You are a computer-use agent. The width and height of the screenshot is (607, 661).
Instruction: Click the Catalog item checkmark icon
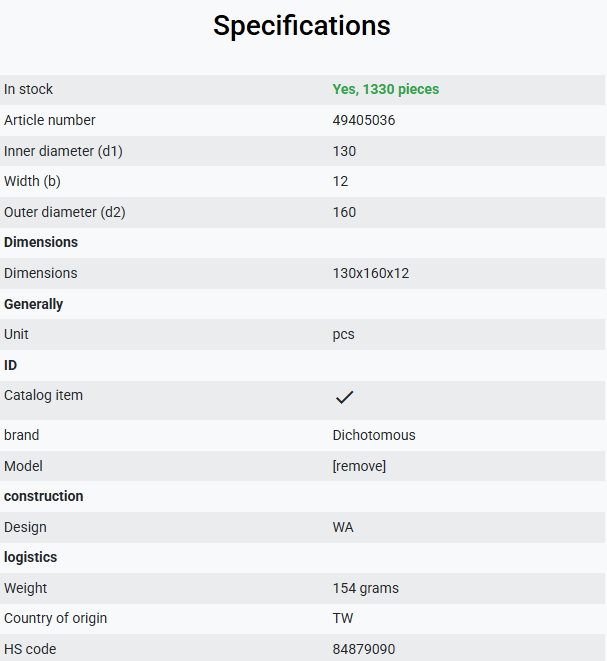point(344,397)
